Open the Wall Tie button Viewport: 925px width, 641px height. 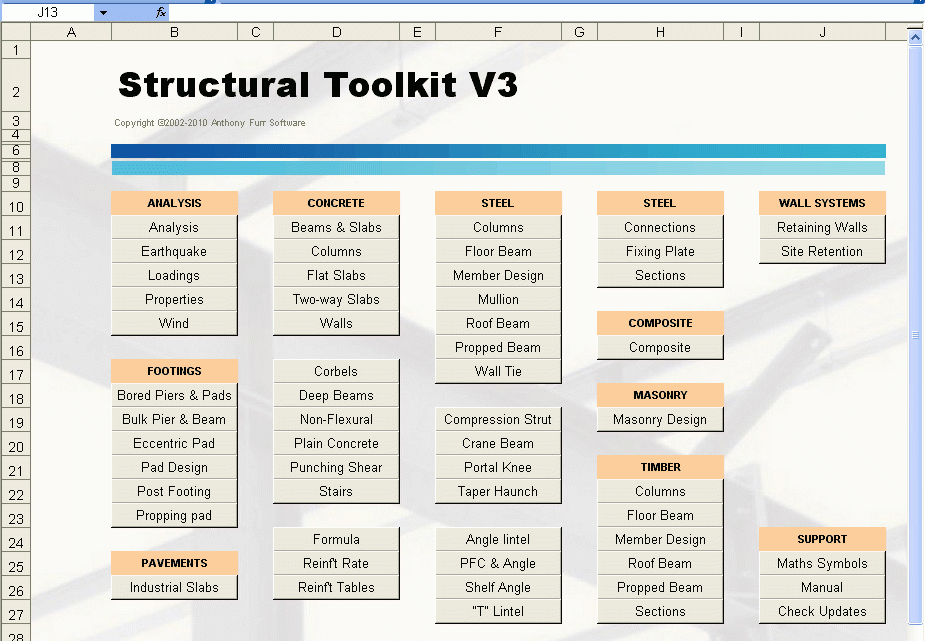498,372
